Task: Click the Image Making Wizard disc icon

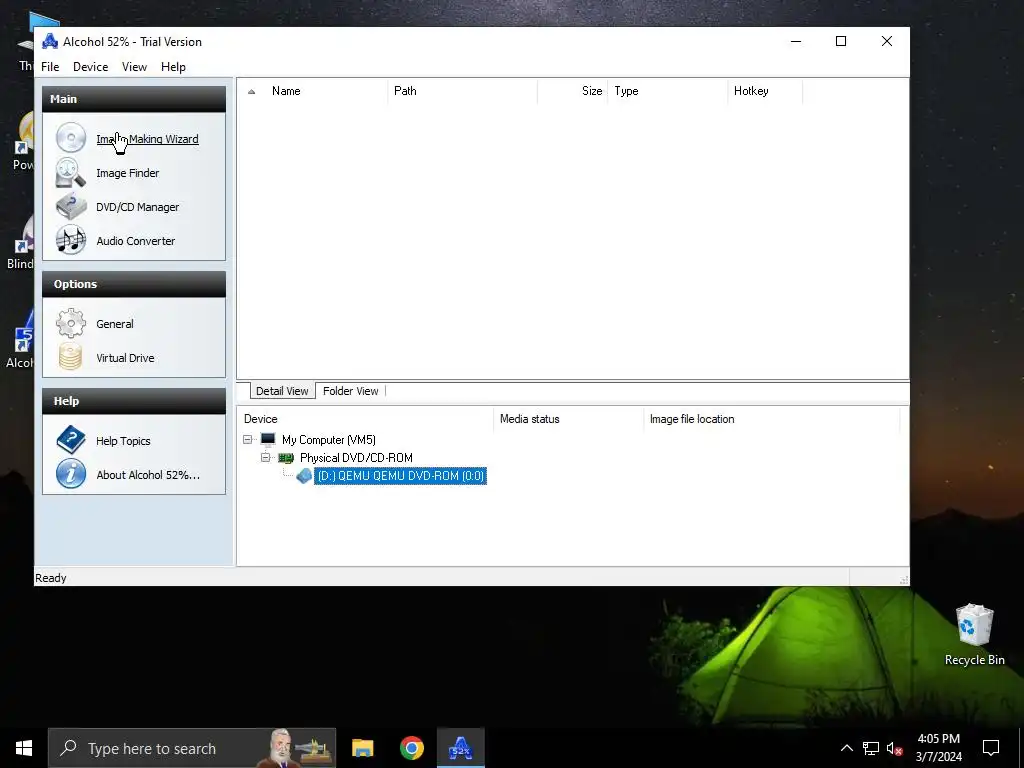Action: (x=71, y=138)
